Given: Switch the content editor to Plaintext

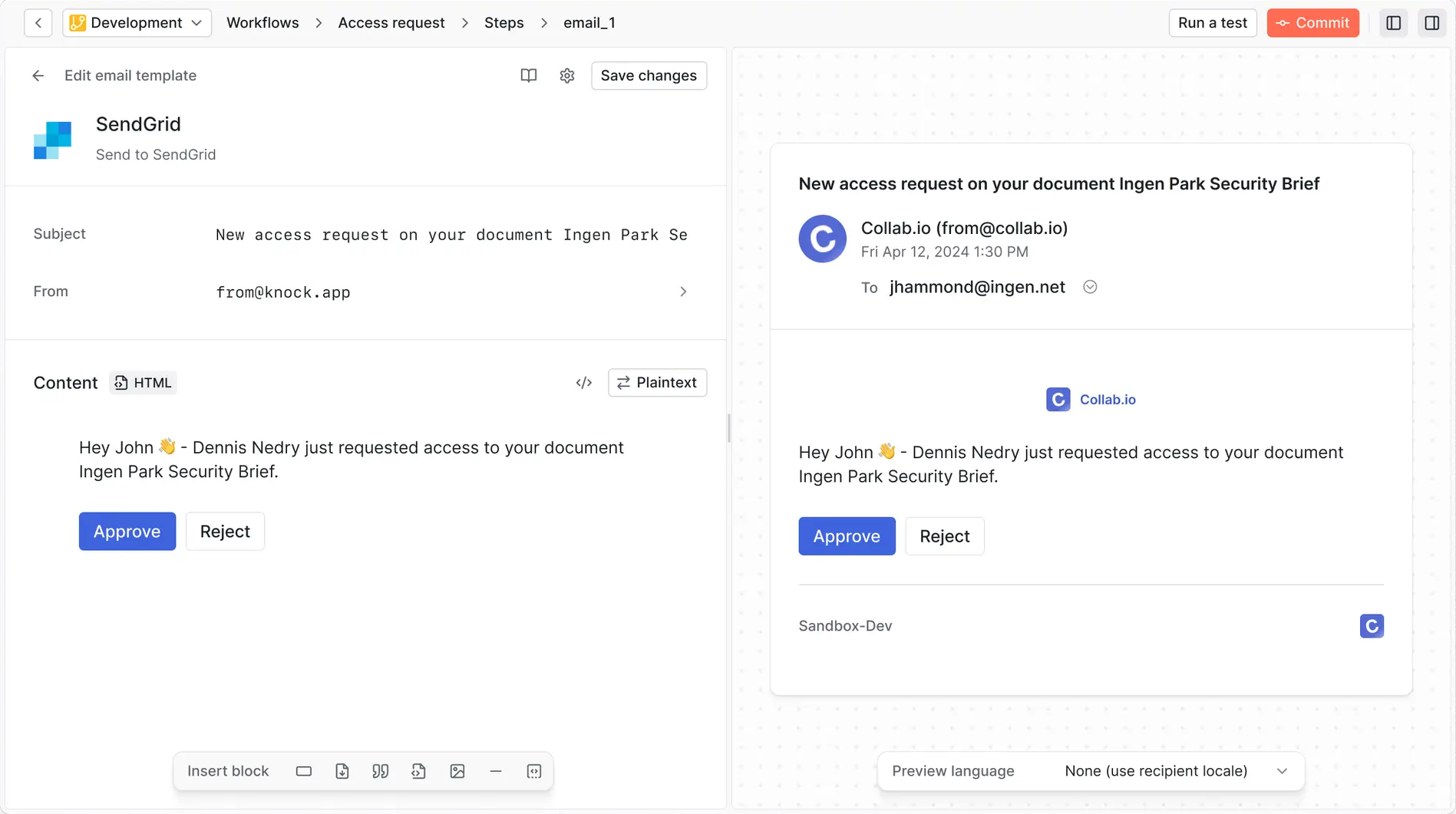Looking at the screenshot, I should [x=657, y=382].
